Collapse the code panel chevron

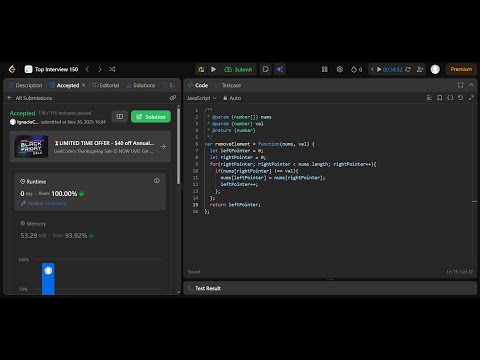pos(471,85)
